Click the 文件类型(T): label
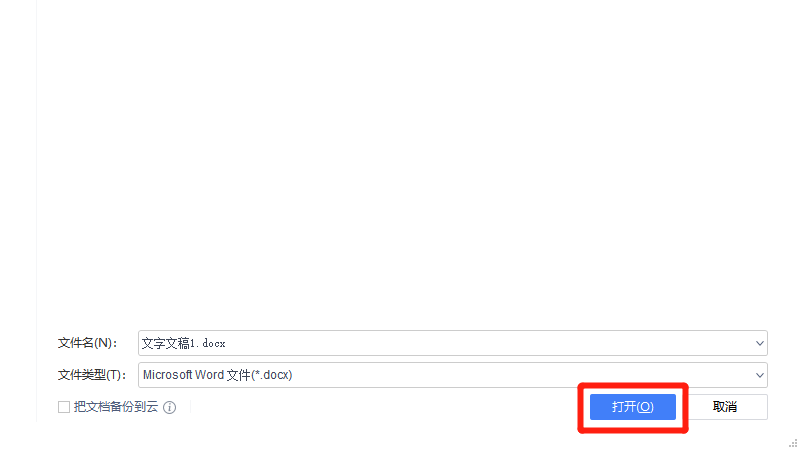This screenshot has height=450, width=800. coord(92,375)
